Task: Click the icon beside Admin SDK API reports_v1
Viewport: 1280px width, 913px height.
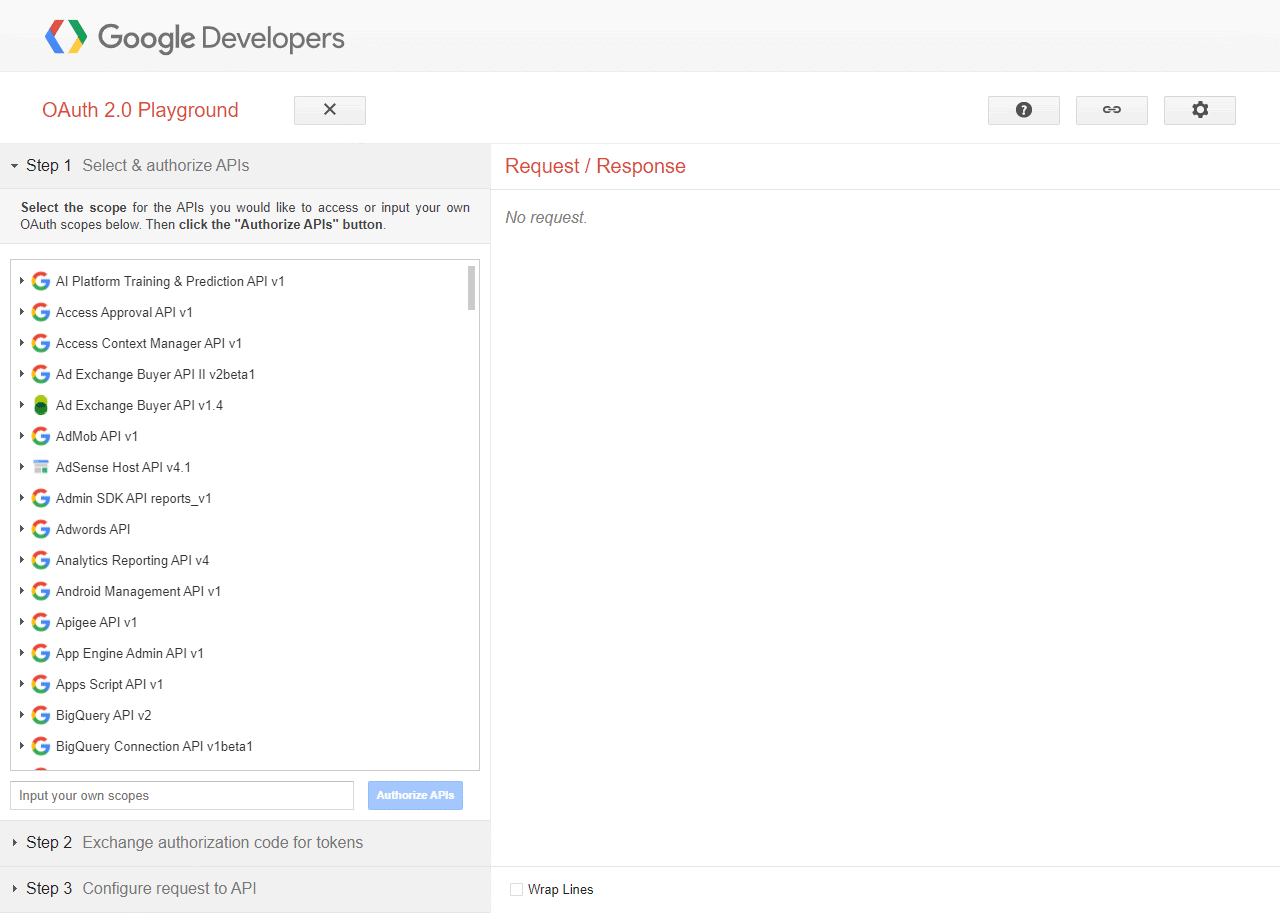Action: [41, 498]
